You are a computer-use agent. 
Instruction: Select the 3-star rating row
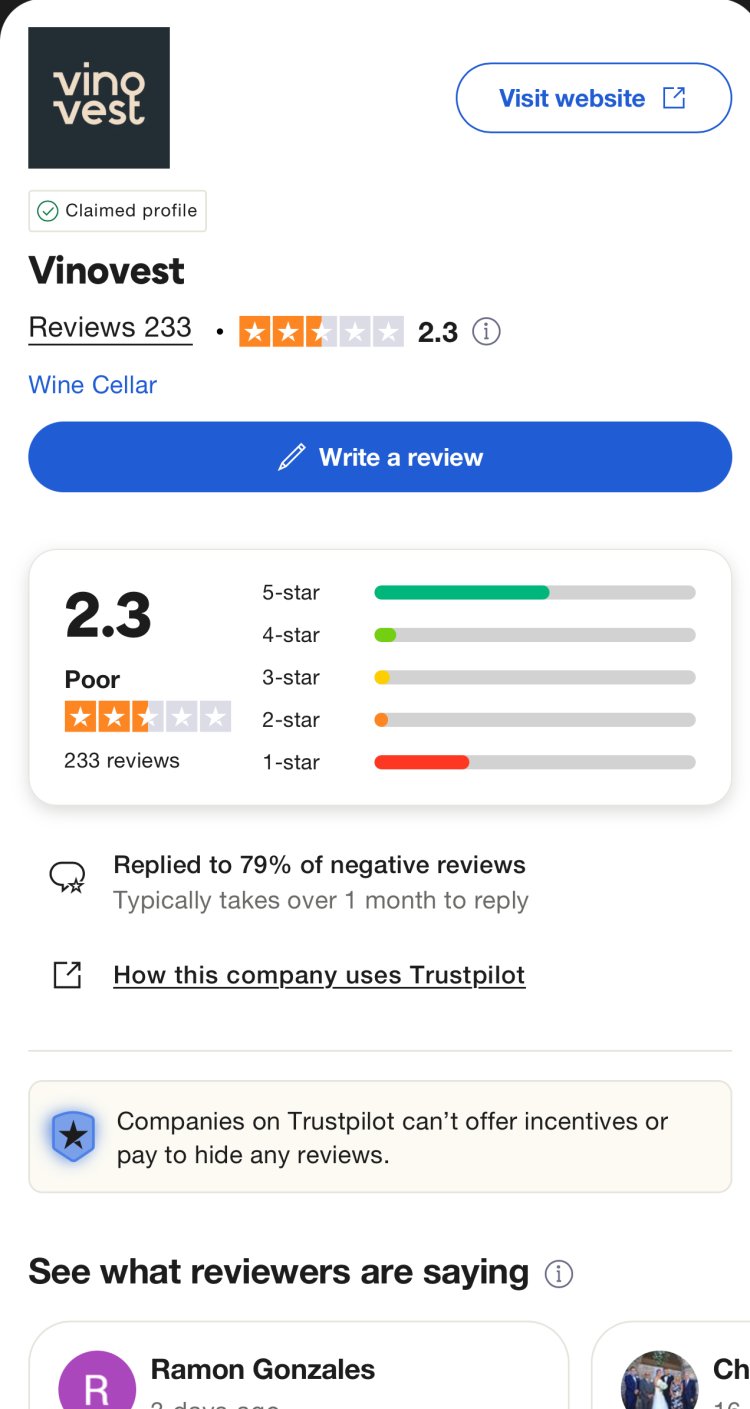[x=290, y=677]
